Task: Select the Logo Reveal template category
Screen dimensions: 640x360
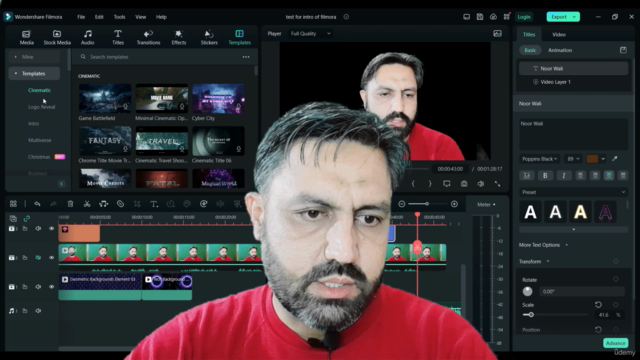Action: coord(41,107)
